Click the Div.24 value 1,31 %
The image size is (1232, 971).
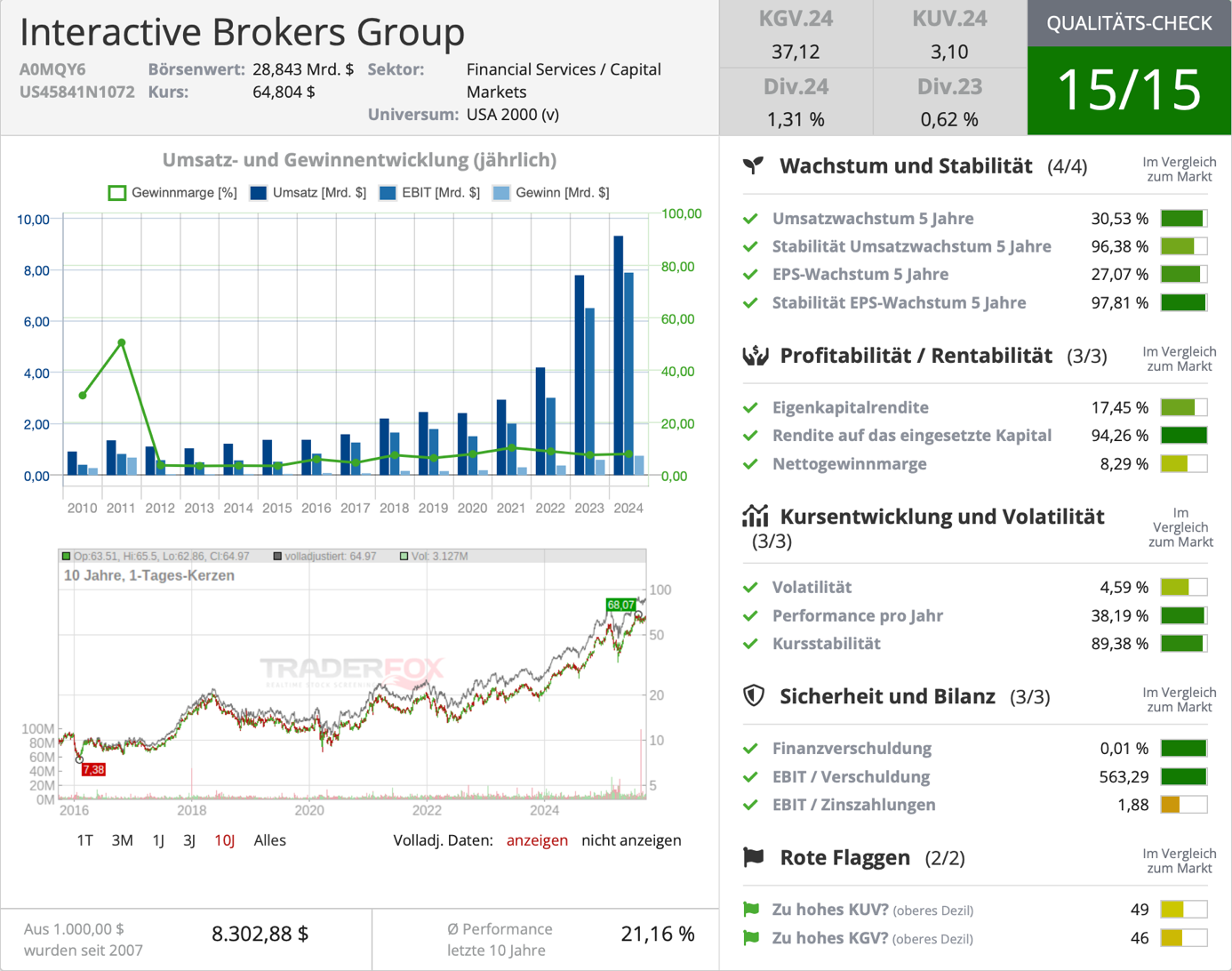tap(796, 119)
